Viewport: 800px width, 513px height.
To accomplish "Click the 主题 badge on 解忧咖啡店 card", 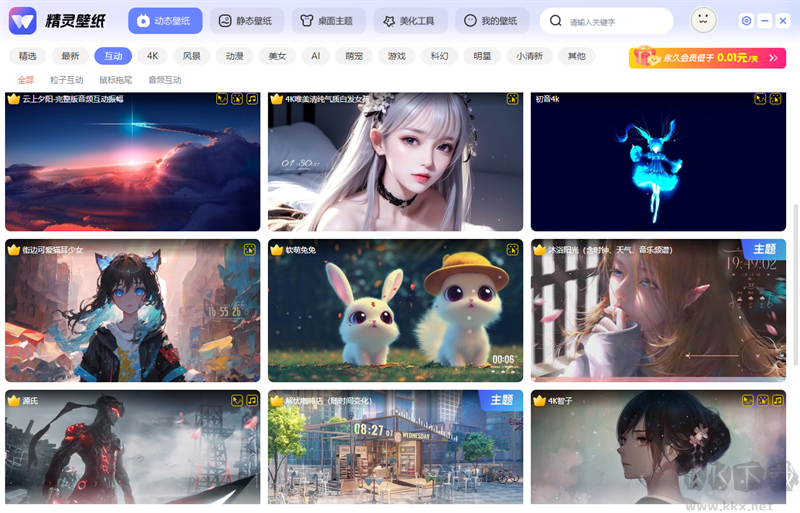I will pos(501,400).
